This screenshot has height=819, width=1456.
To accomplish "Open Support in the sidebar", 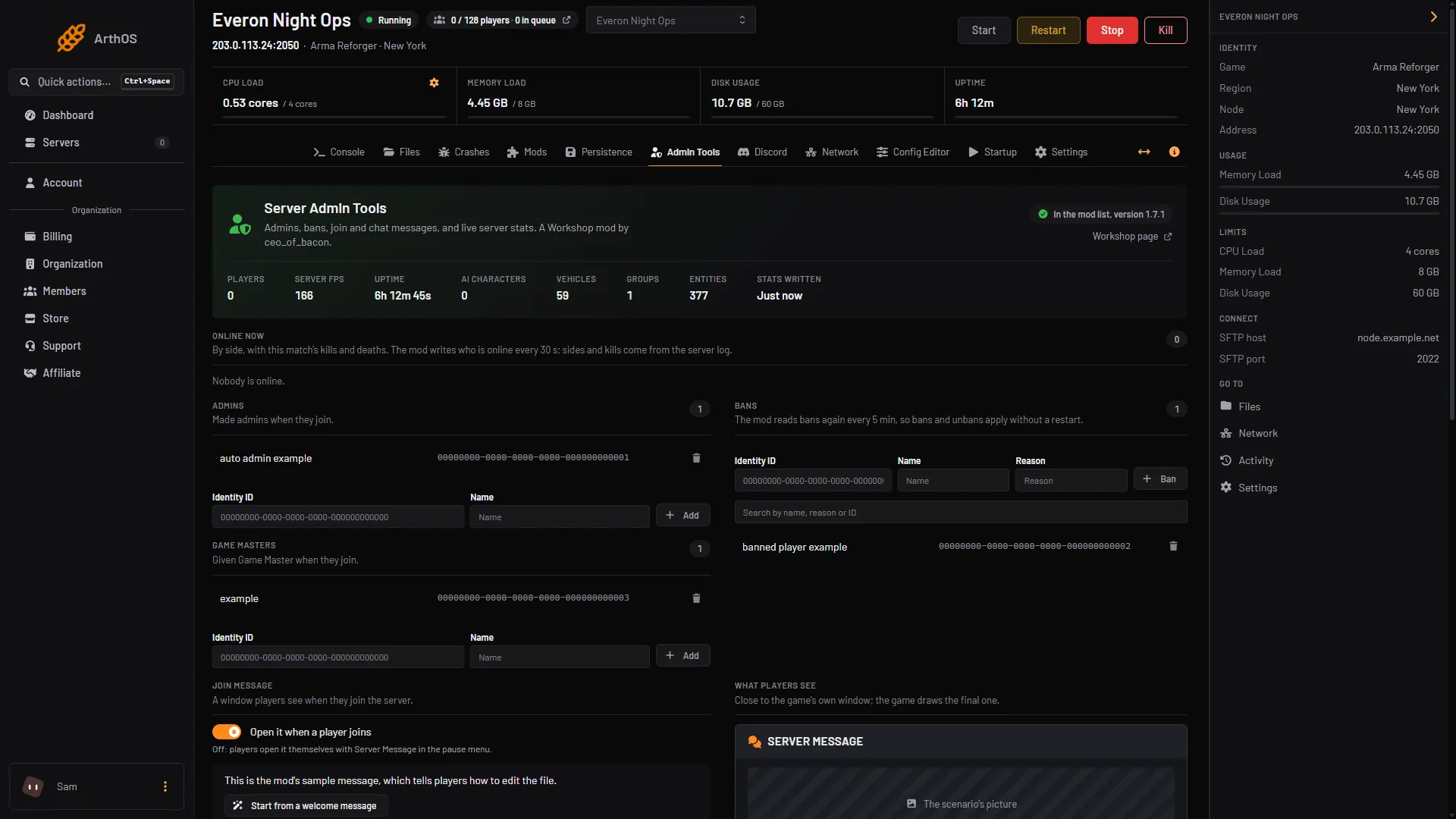I will (96, 346).
